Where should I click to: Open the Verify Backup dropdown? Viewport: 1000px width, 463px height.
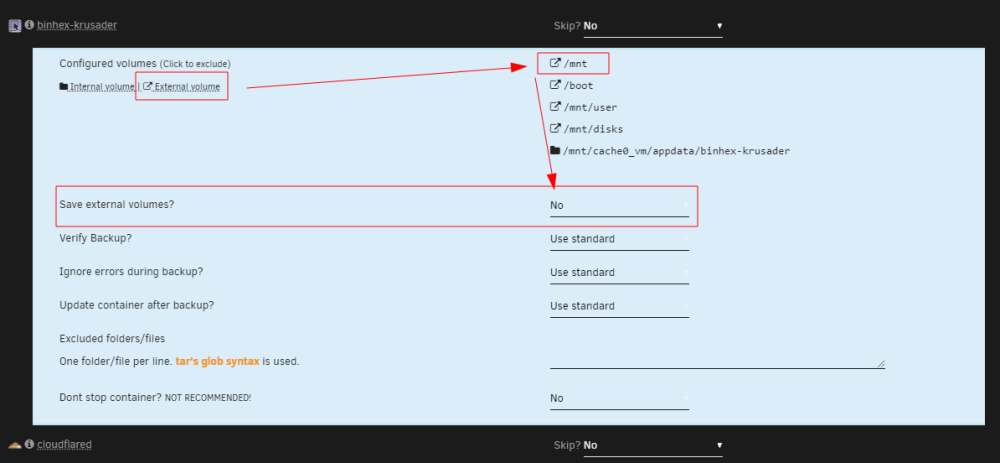pyautogui.click(x=619, y=239)
